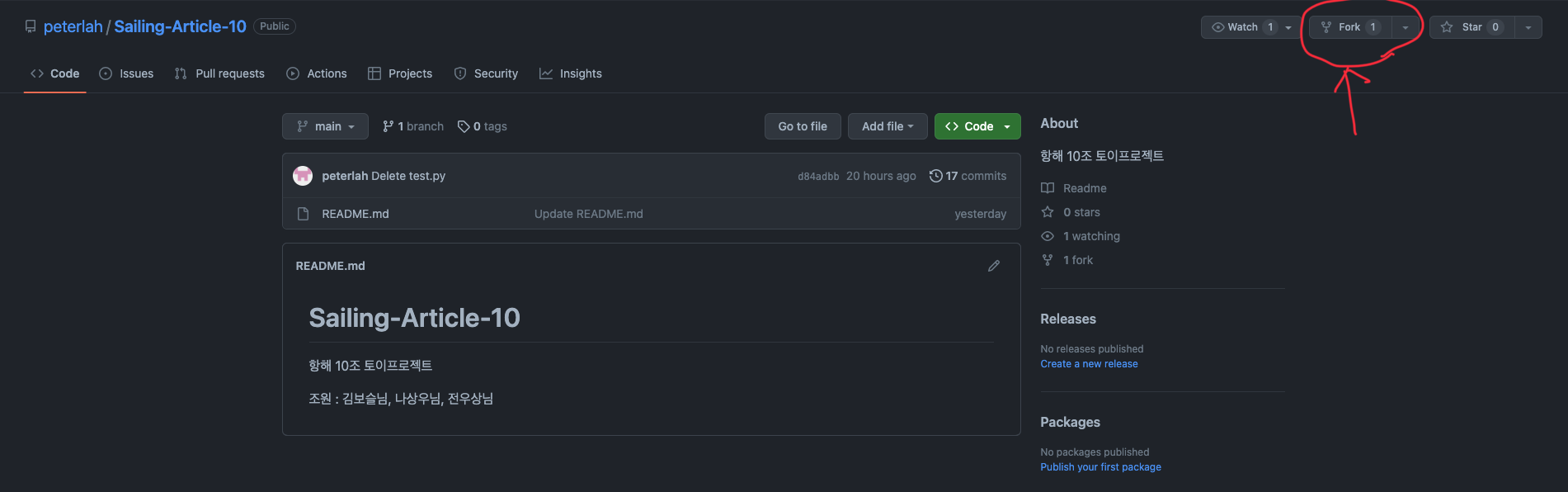This screenshot has width=1568, height=492.
Task: Open the Security tab
Action: [486, 73]
